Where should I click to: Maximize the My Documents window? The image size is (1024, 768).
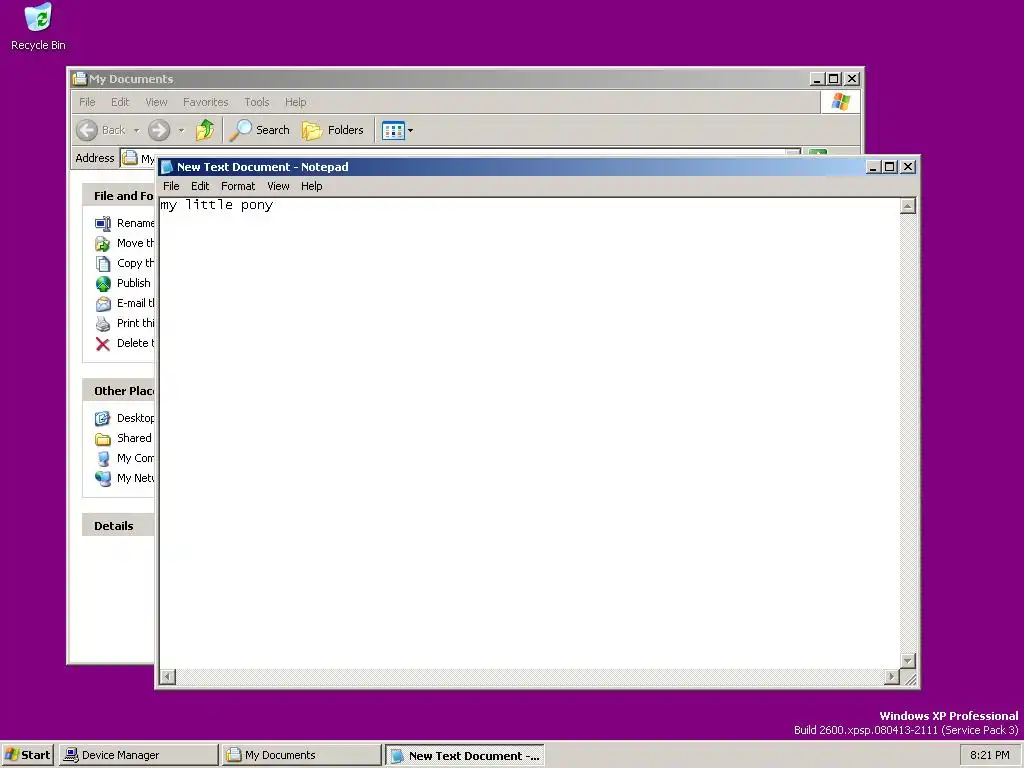coord(834,79)
